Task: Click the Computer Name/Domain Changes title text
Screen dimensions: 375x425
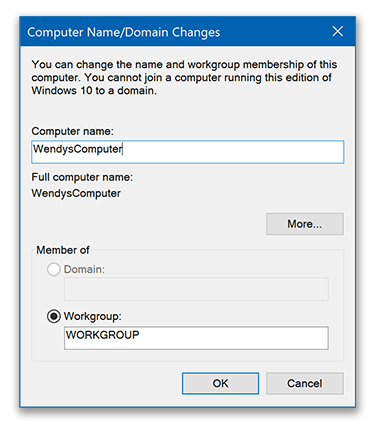Action: click(x=124, y=32)
